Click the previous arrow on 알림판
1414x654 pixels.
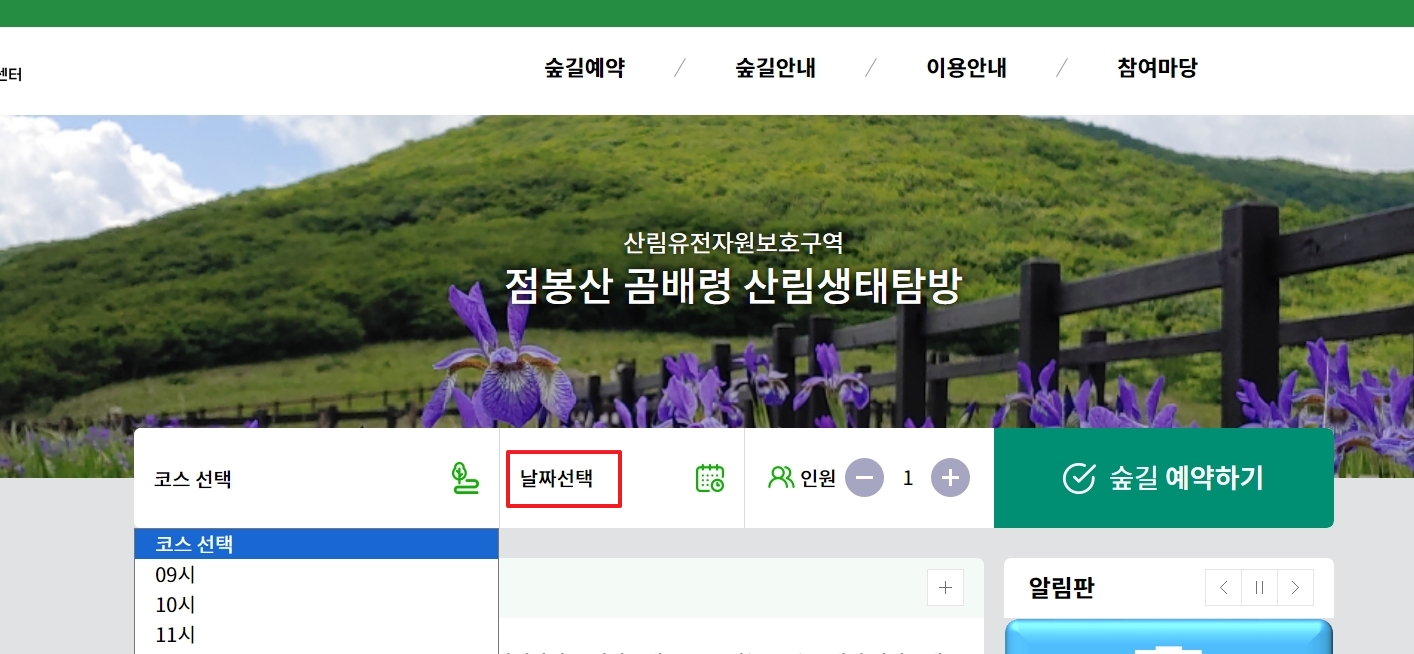coord(1222,588)
